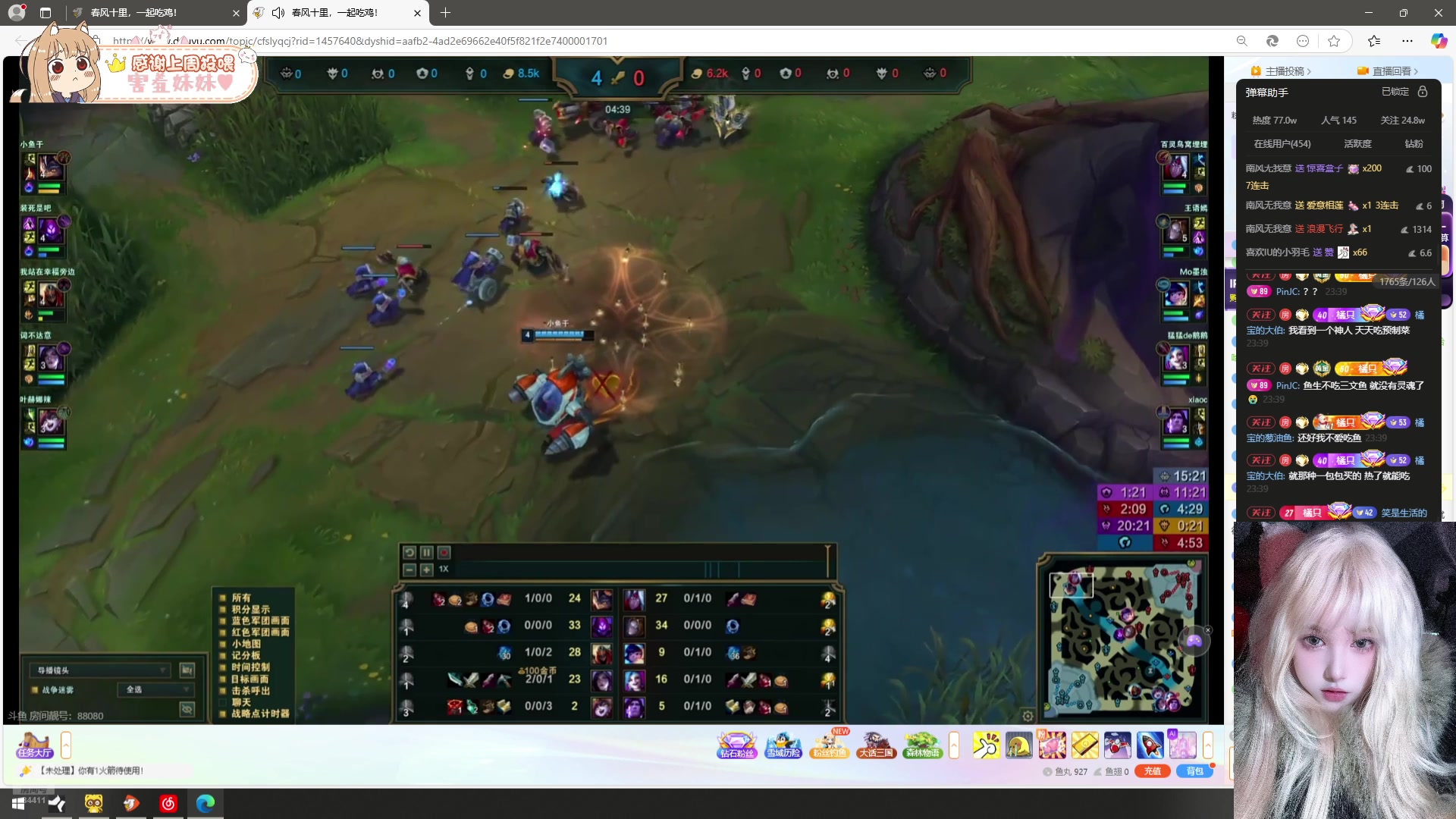Image resolution: width=1456 pixels, height=819 pixels.
Task: Toggle the 所有 checkbox
Action: click(x=223, y=598)
